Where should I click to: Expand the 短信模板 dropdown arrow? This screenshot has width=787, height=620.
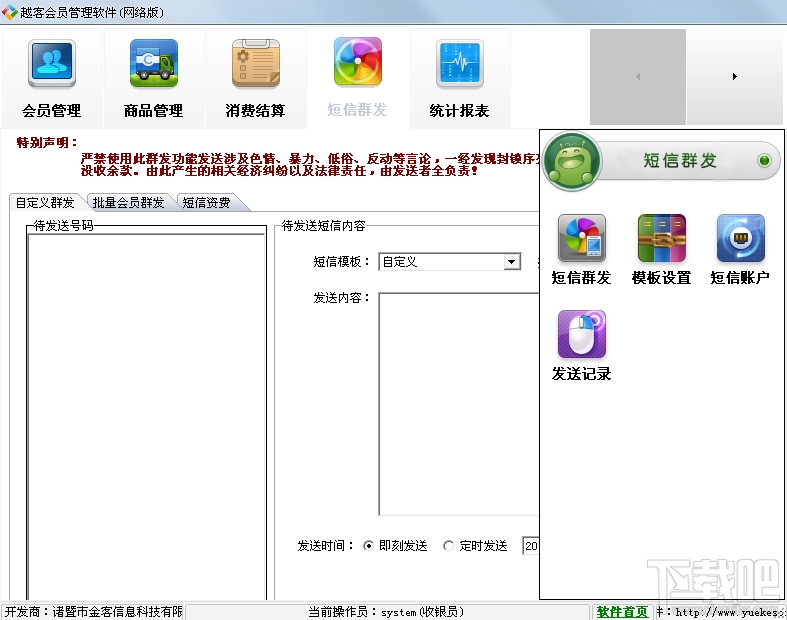coord(511,262)
